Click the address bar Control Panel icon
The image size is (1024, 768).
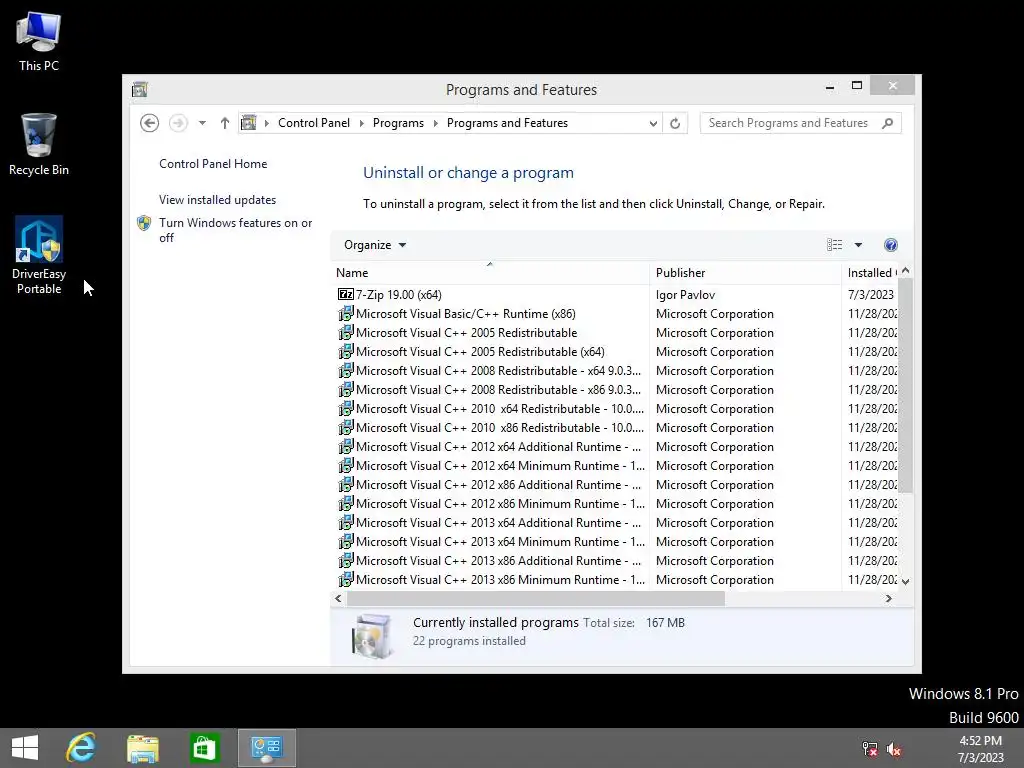[x=249, y=123]
